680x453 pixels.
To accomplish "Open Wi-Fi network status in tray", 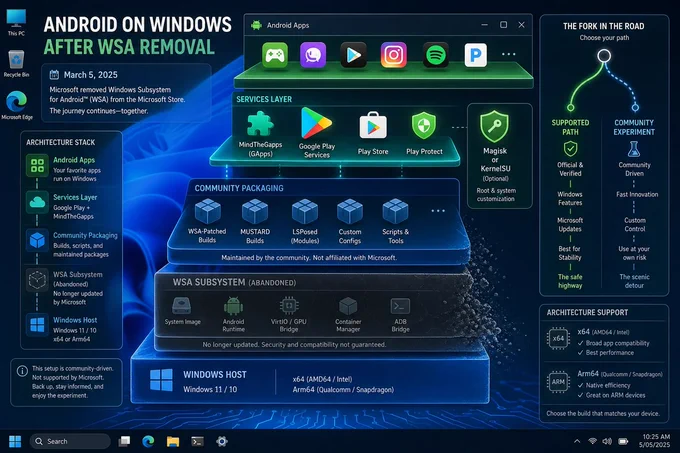I will click(x=592, y=441).
